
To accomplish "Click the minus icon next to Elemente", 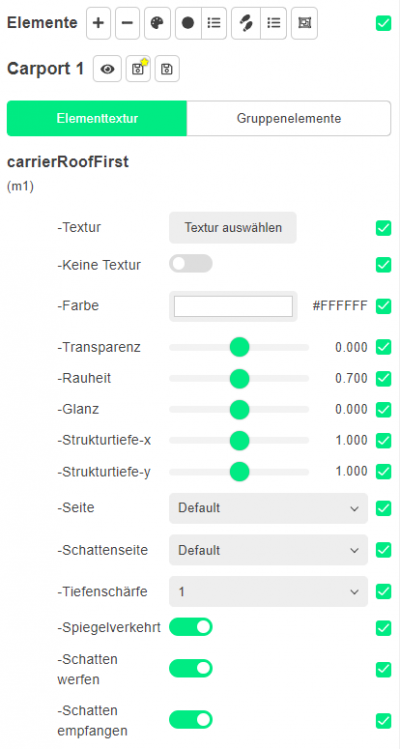I will tap(128, 23).
